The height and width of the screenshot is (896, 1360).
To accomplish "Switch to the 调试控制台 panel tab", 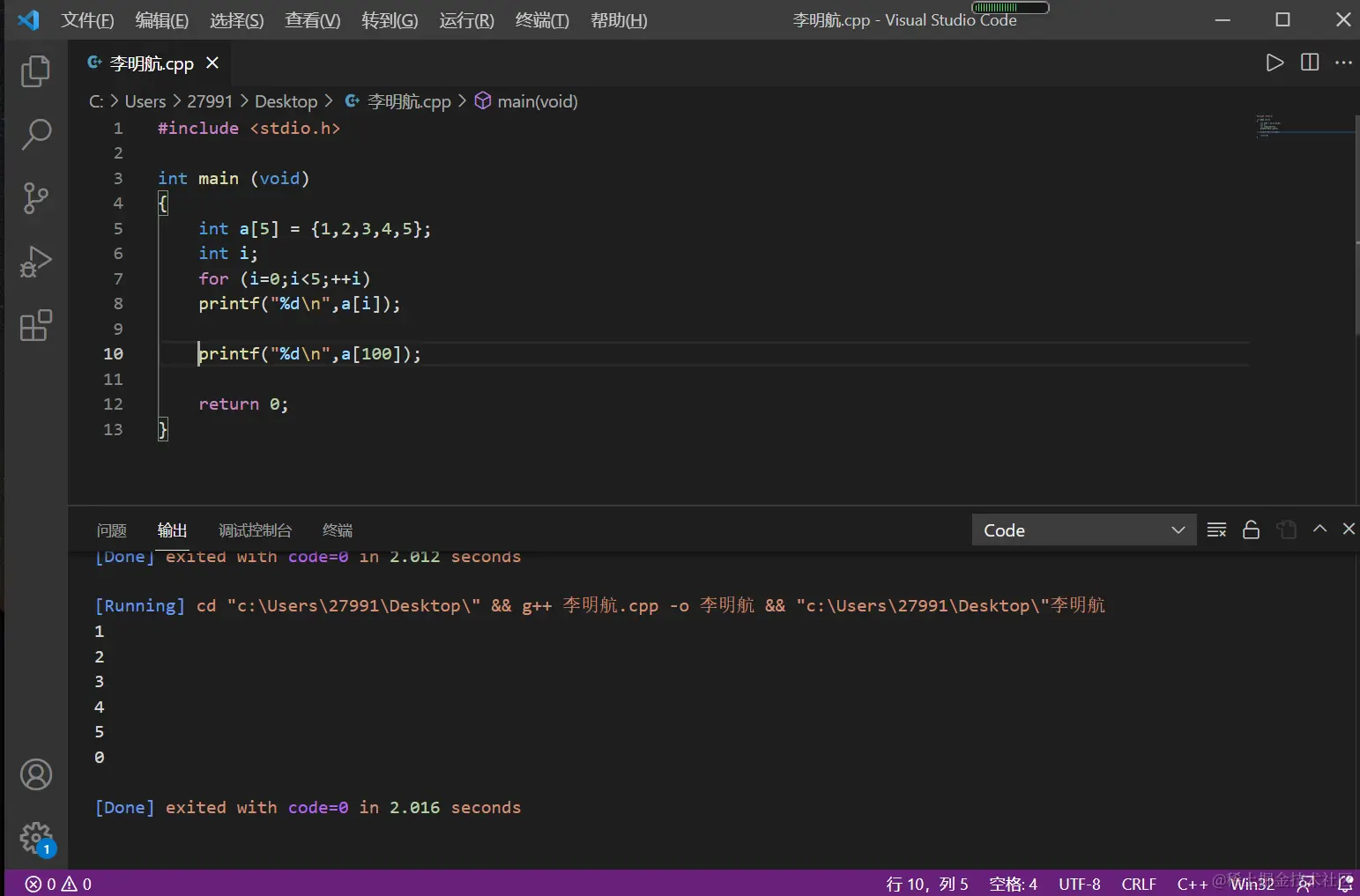I will pos(255,529).
